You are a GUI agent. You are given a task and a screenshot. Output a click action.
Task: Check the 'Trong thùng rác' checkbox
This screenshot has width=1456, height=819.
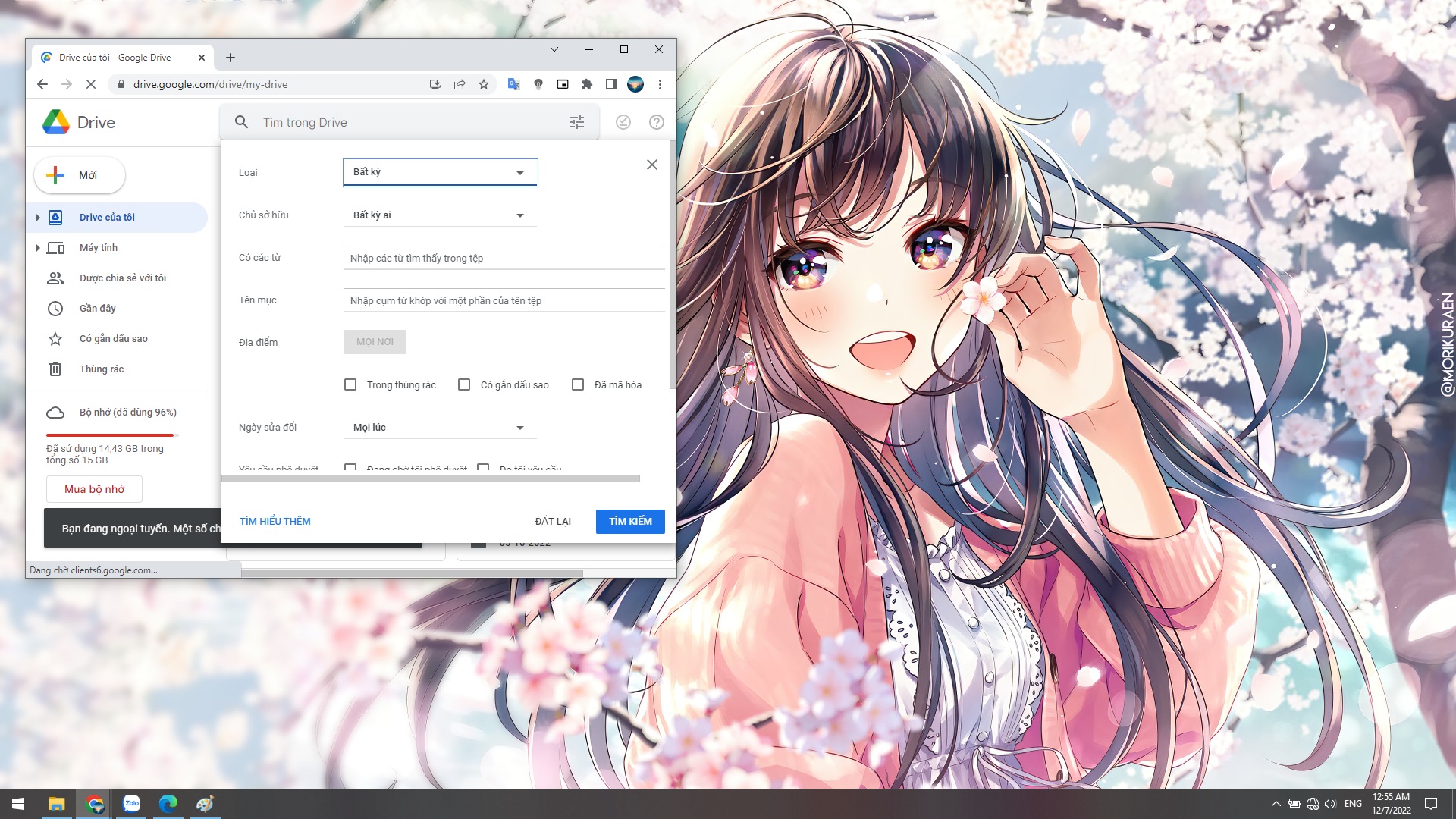[350, 384]
